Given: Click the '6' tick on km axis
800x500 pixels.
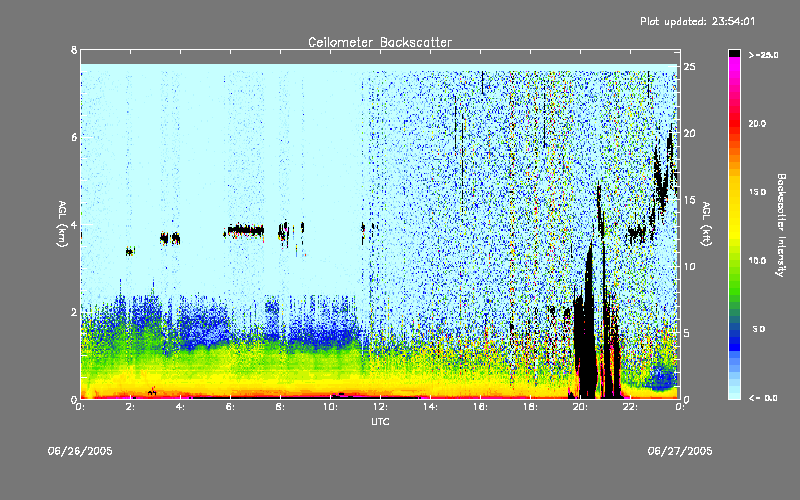Looking at the screenshot, I should coord(74,137).
